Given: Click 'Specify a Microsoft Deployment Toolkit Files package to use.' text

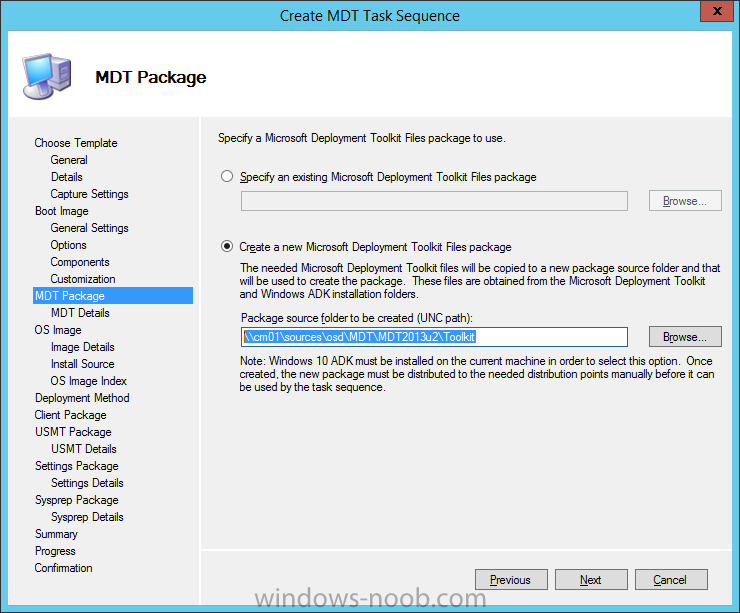Looking at the screenshot, I should tap(362, 138).
